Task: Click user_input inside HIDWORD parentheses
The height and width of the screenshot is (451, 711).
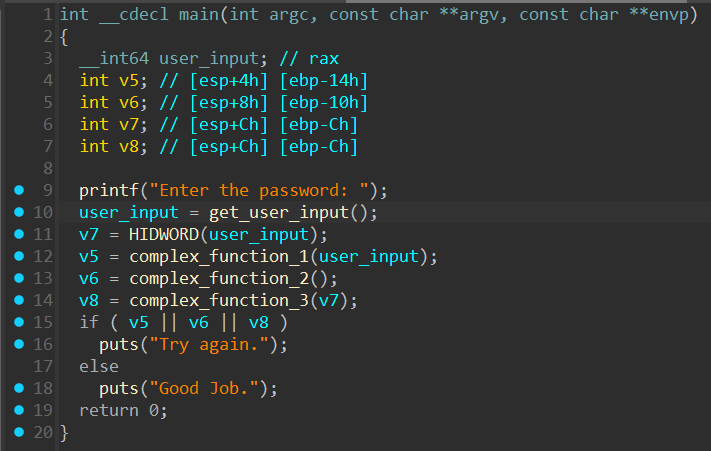Action: tap(258, 235)
